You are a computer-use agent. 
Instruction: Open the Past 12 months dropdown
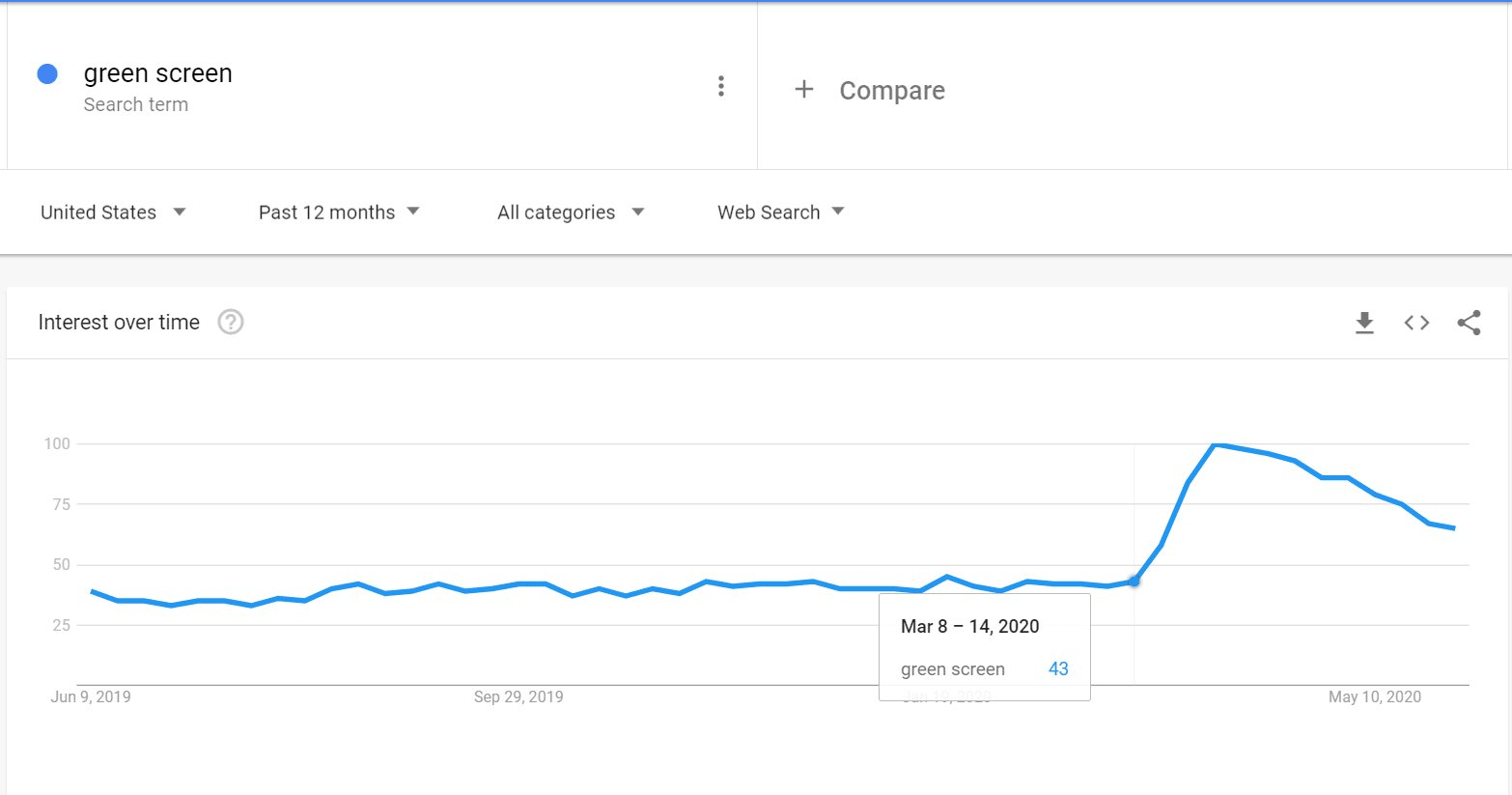click(339, 213)
